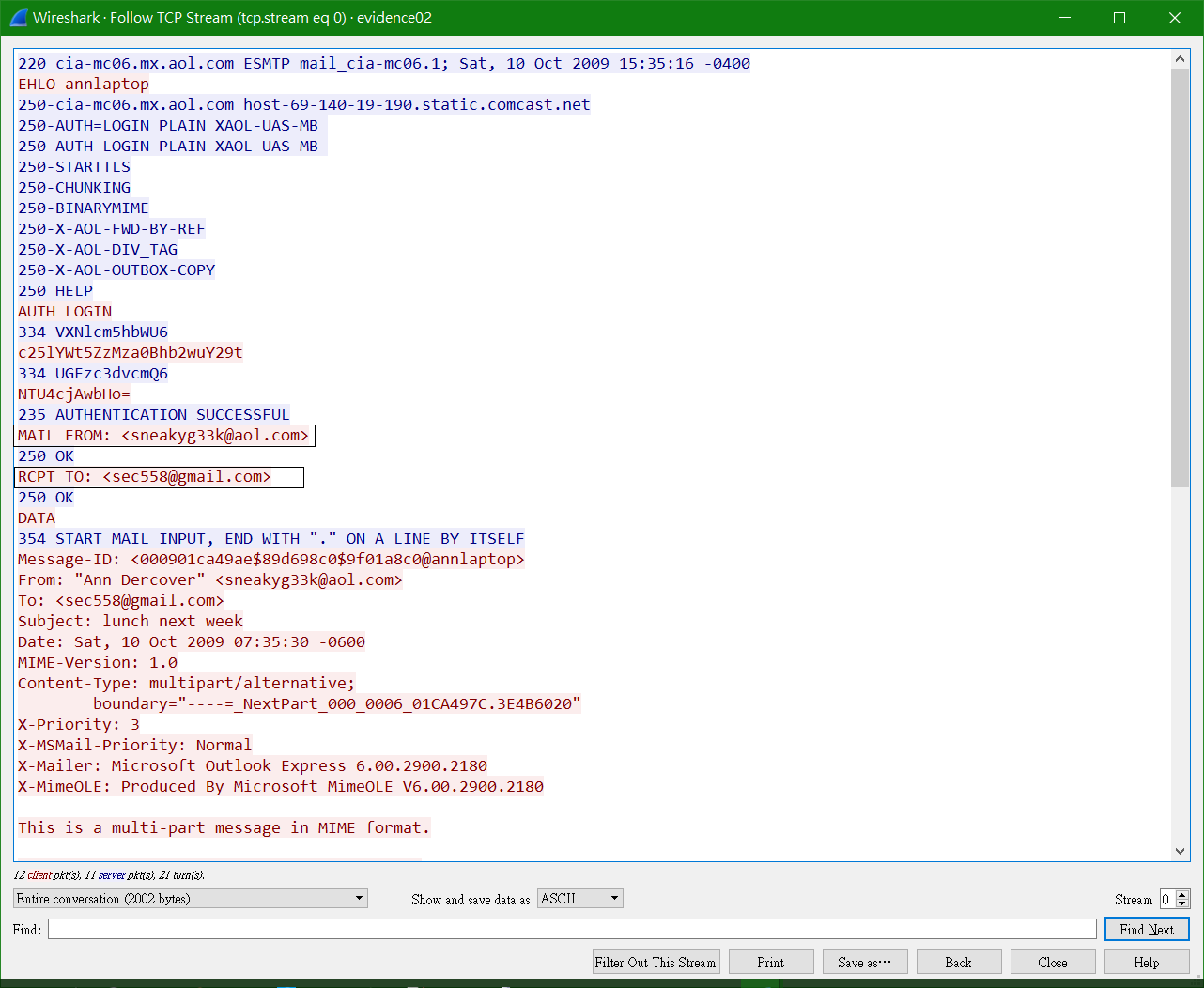Click the 'X-MimeOLE' header line

(x=281, y=786)
